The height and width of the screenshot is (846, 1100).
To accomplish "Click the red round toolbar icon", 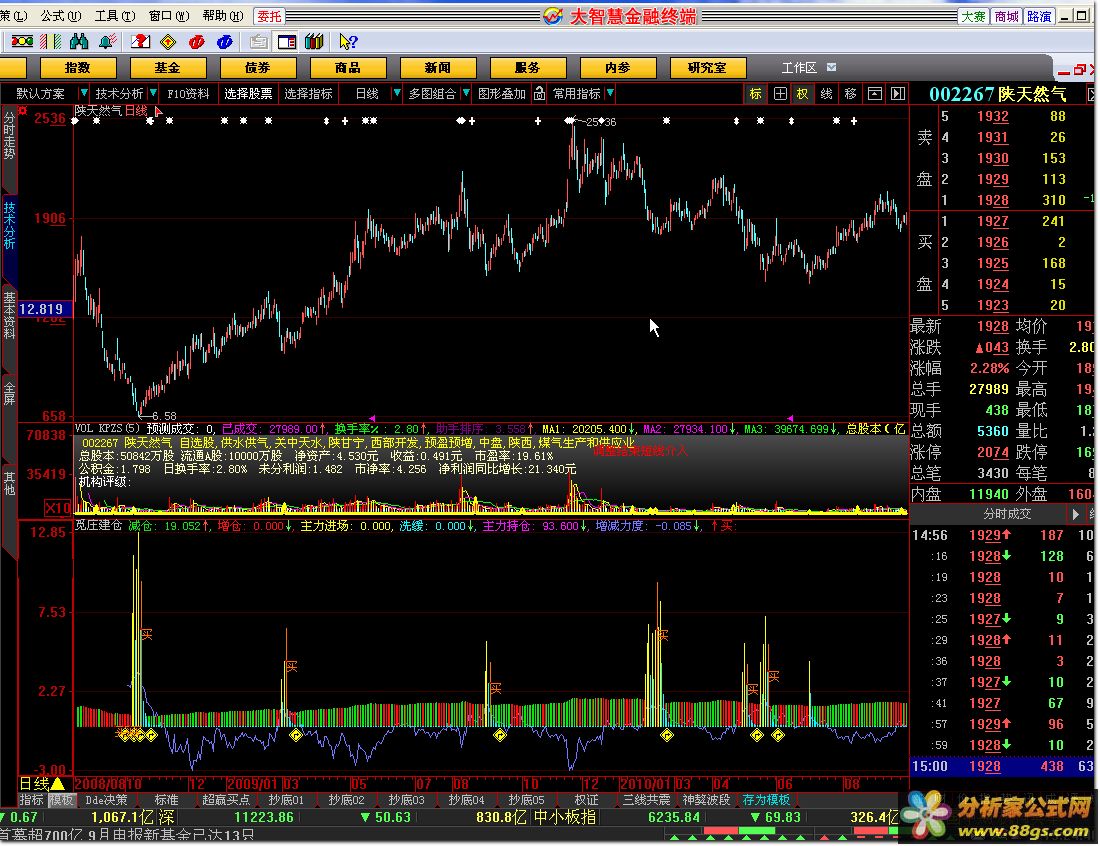I will tap(196, 42).
